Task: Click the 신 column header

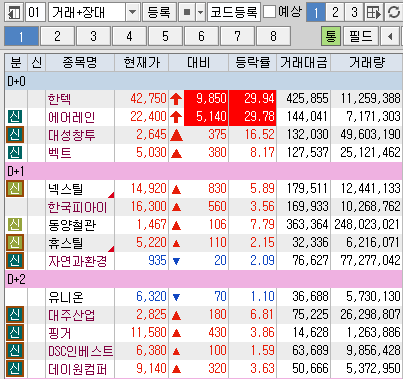Action: click(37, 63)
